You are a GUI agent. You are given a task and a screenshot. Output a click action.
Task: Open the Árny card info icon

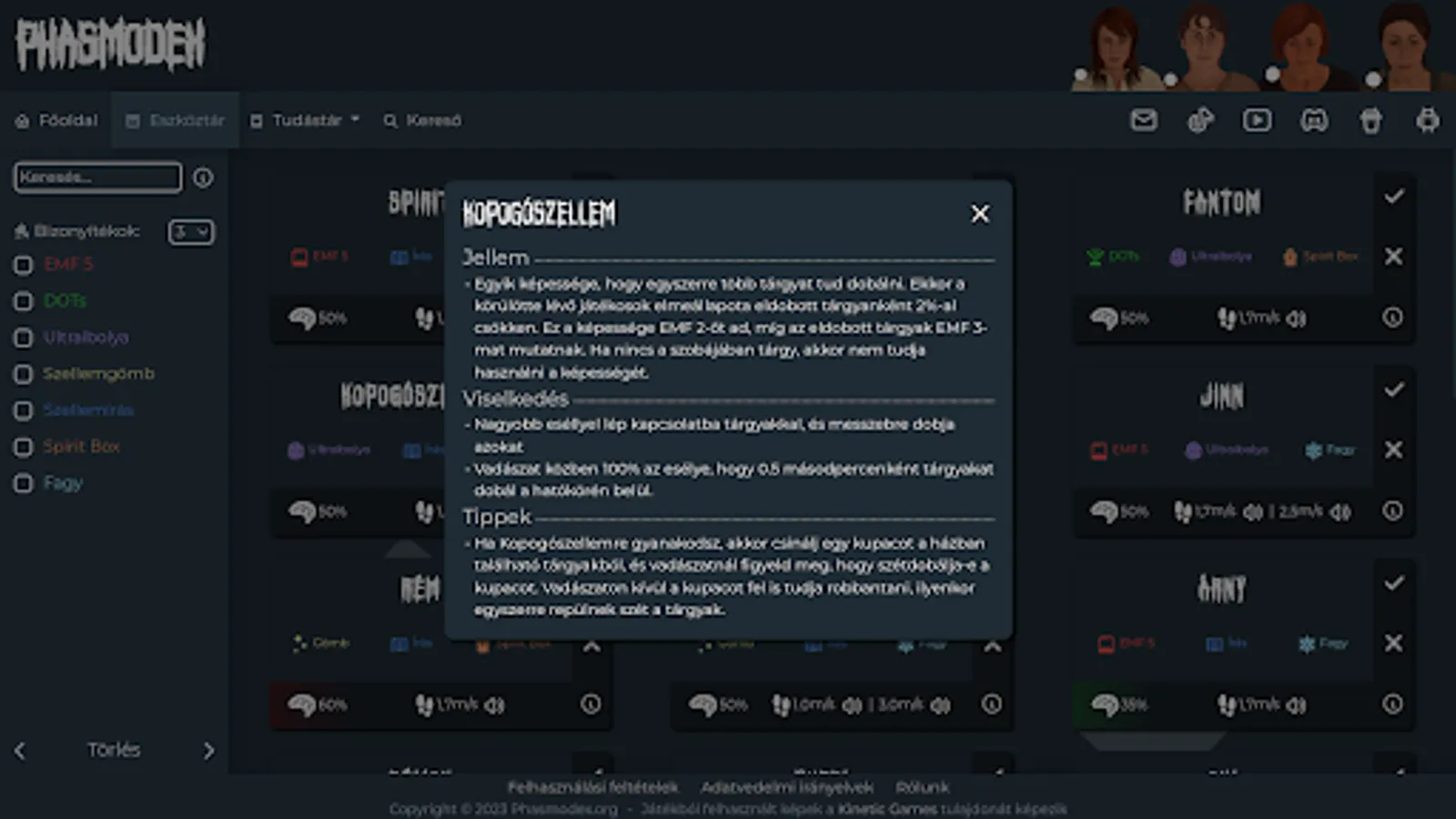pyautogui.click(x=1392, y=703)
